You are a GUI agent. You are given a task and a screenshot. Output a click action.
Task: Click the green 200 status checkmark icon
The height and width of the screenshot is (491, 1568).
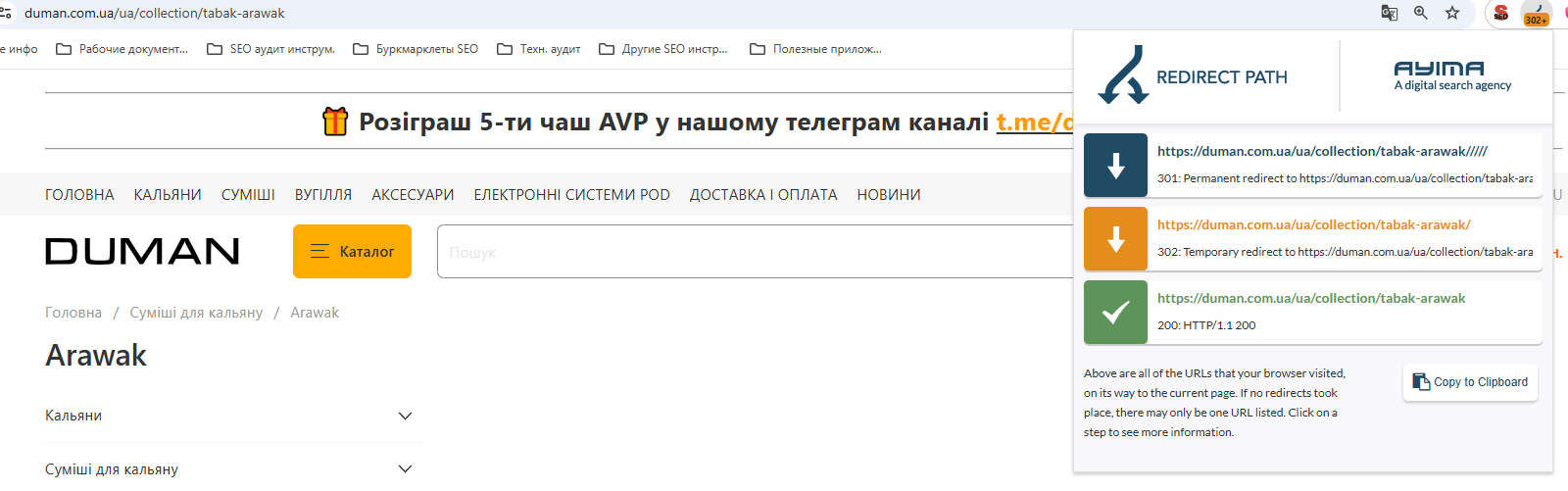[x=1115, y=313]
